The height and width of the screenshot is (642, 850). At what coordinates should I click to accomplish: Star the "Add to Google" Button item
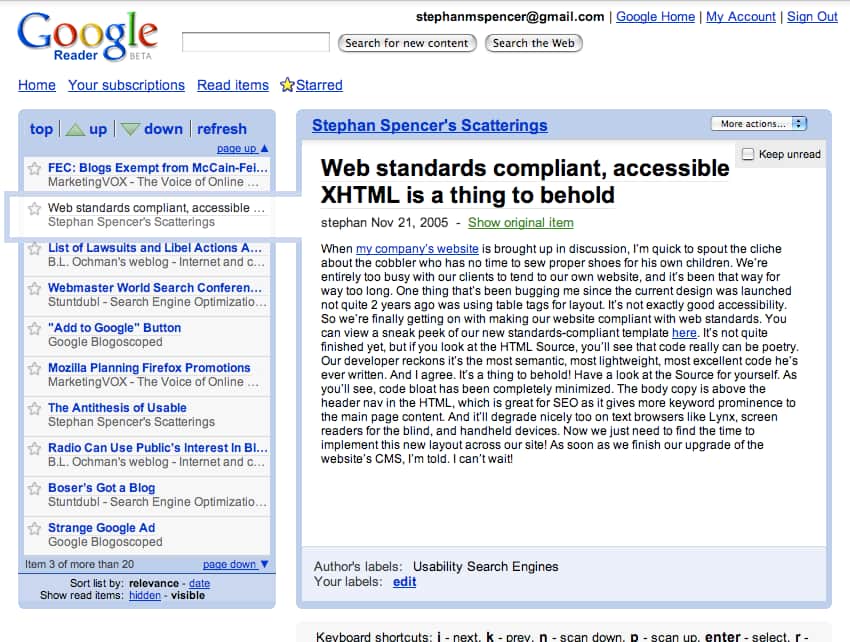(35, 329)
